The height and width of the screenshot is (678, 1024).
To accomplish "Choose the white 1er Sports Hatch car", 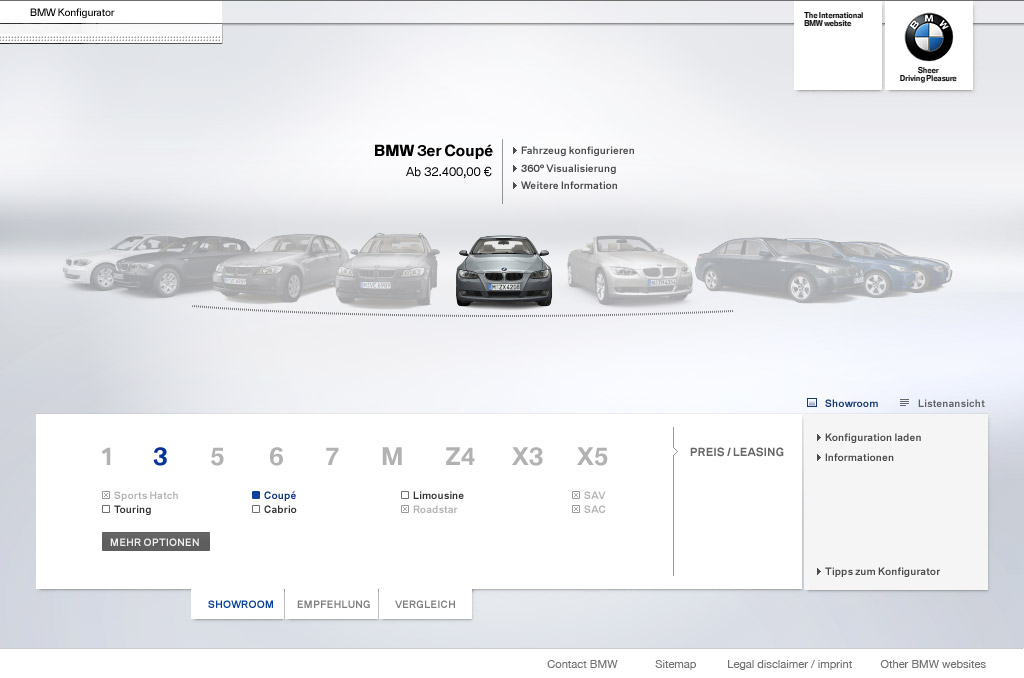I will (x=91, y=263).
